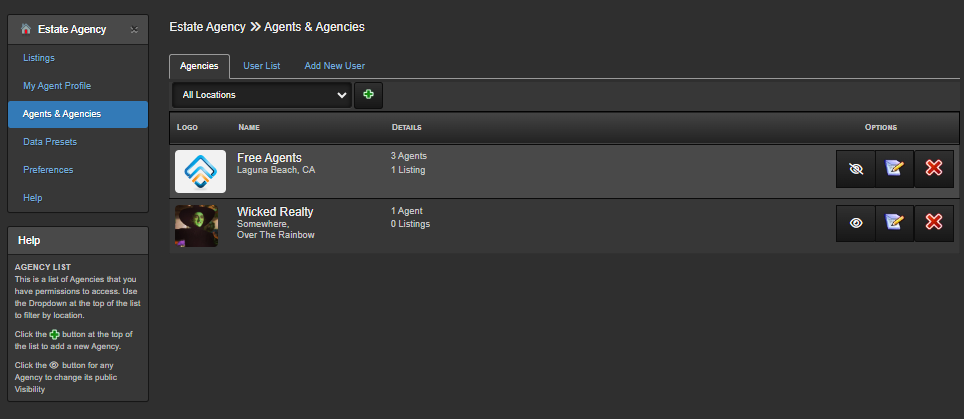The image size is (964, 419).
Task: Delete the Wicked Realty agency
Action: pyautogui.click(x=934, y=223)
